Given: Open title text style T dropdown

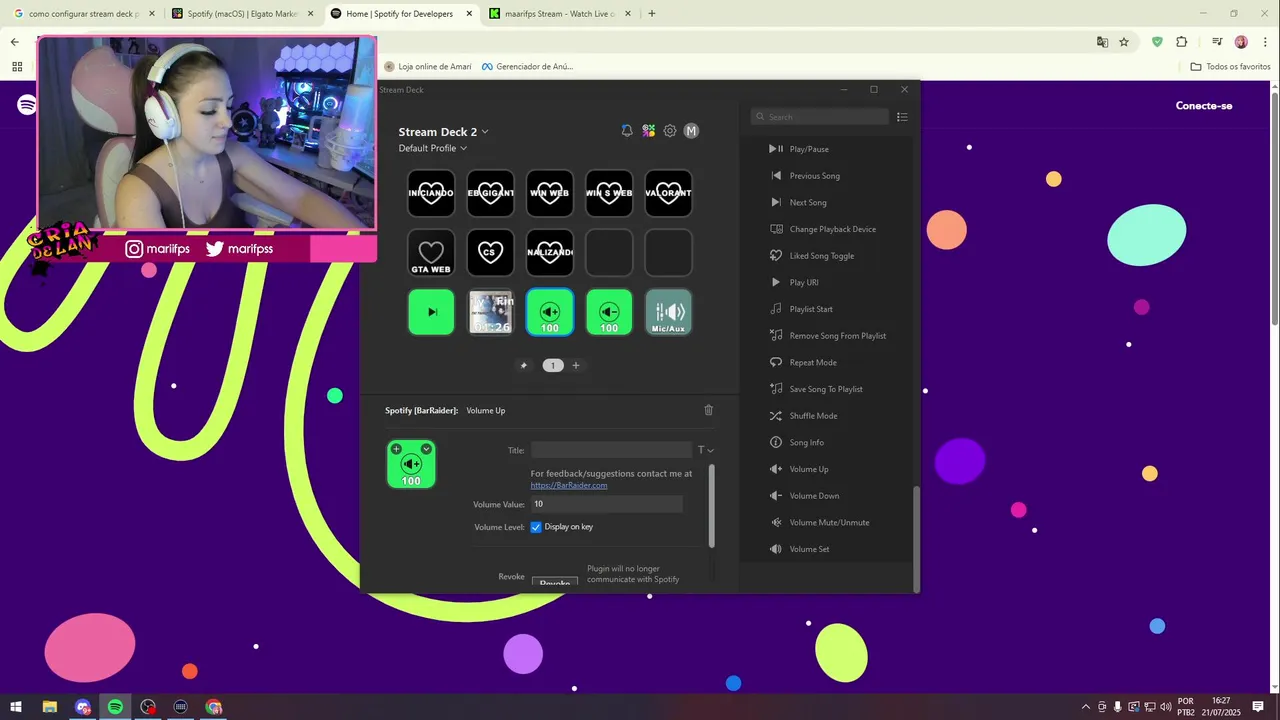Looking at the screenshot, I should [705, 450].
